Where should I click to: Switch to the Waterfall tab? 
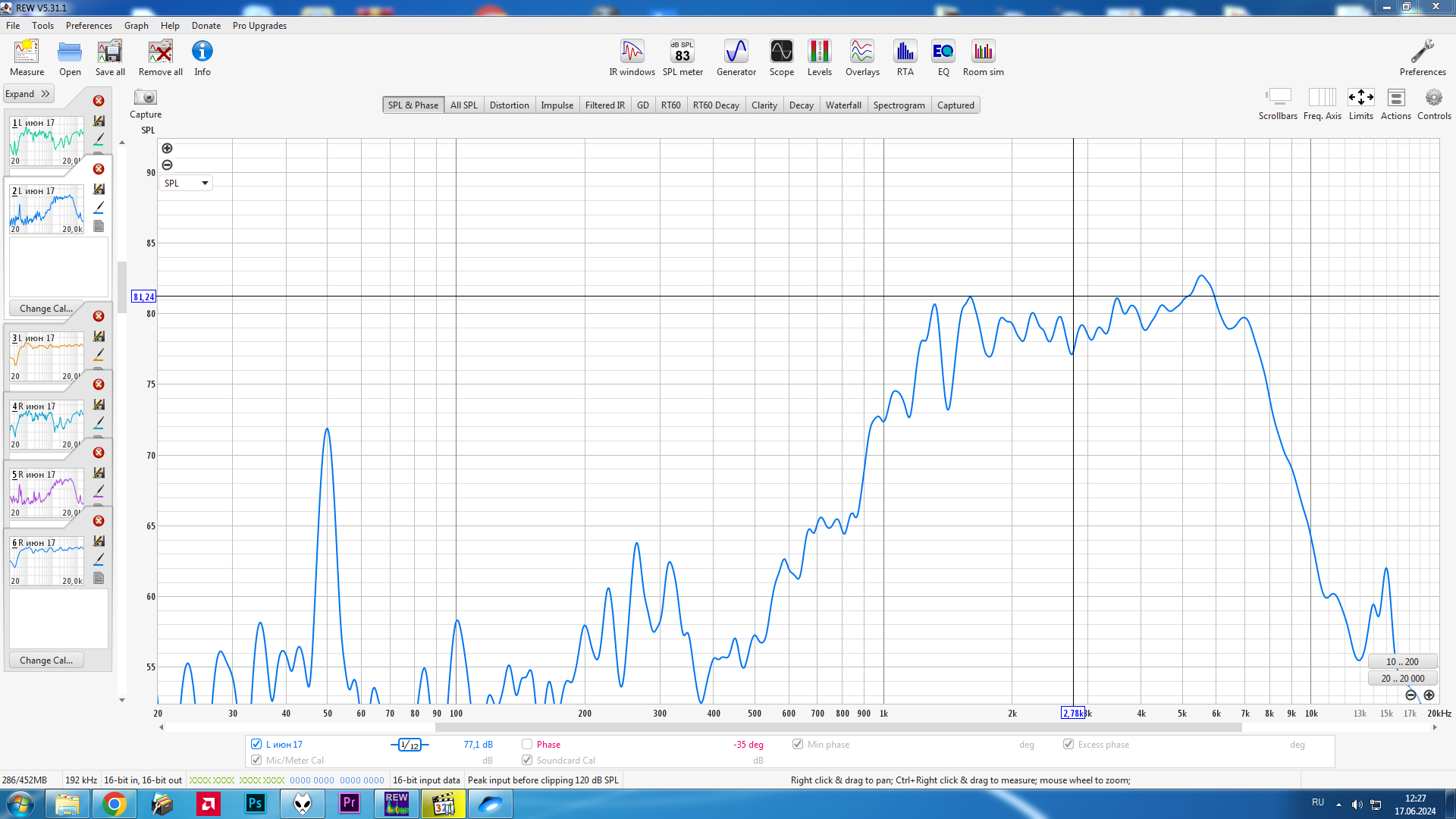click(843, 105)
